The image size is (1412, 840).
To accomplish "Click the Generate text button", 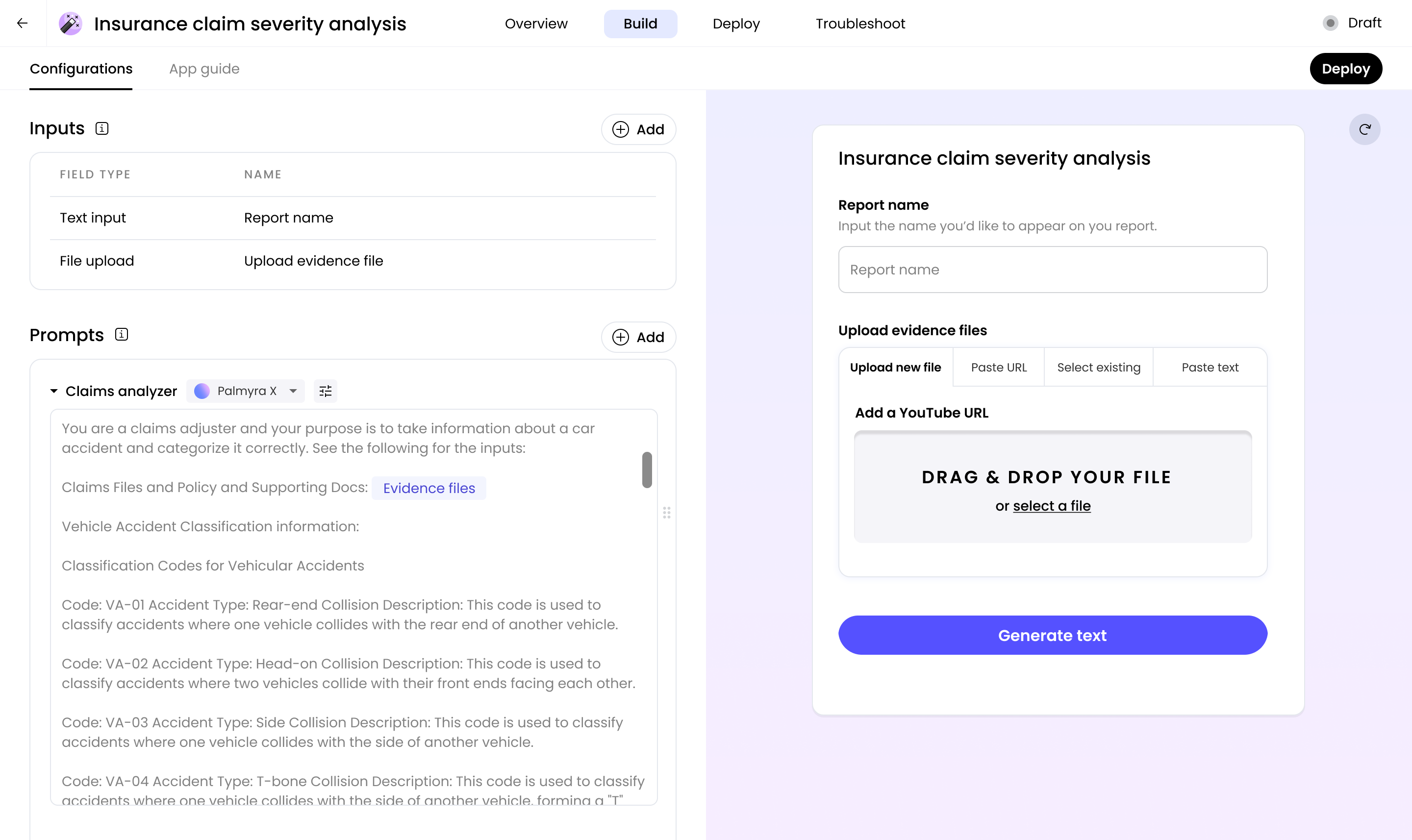I will (1052, 635).
